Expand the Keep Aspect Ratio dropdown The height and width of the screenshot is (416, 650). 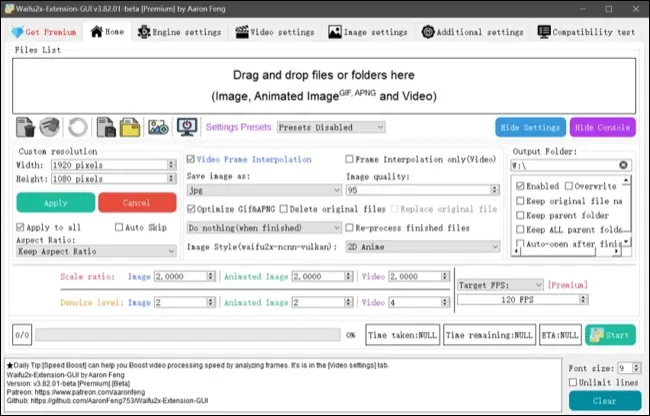point(97,251)
